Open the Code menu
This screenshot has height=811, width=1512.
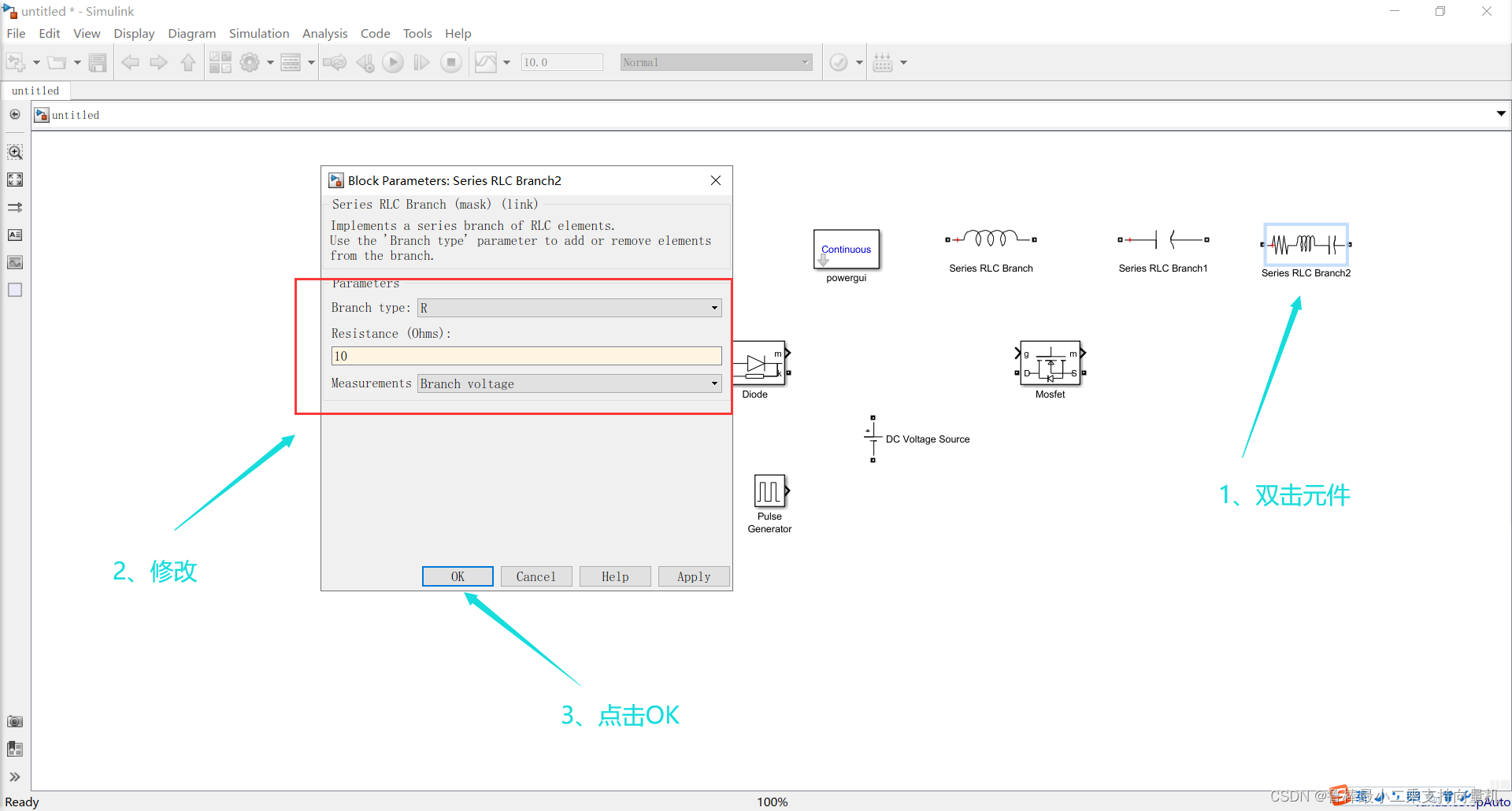click(x=376, y=33)
